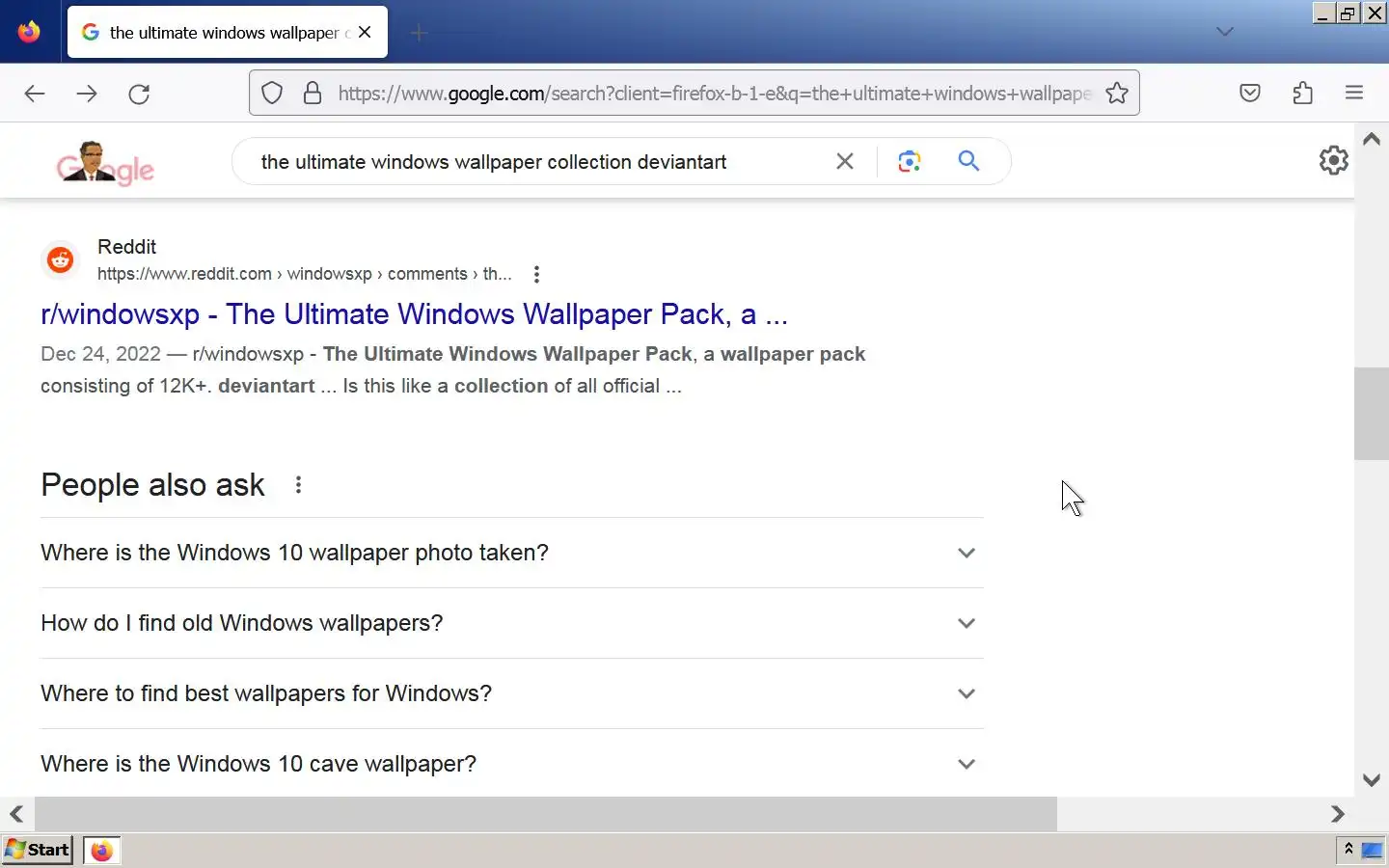Bookmark this page with the star icon
The height and width of the screenshot is (868, 1389).
(1117, 94)
